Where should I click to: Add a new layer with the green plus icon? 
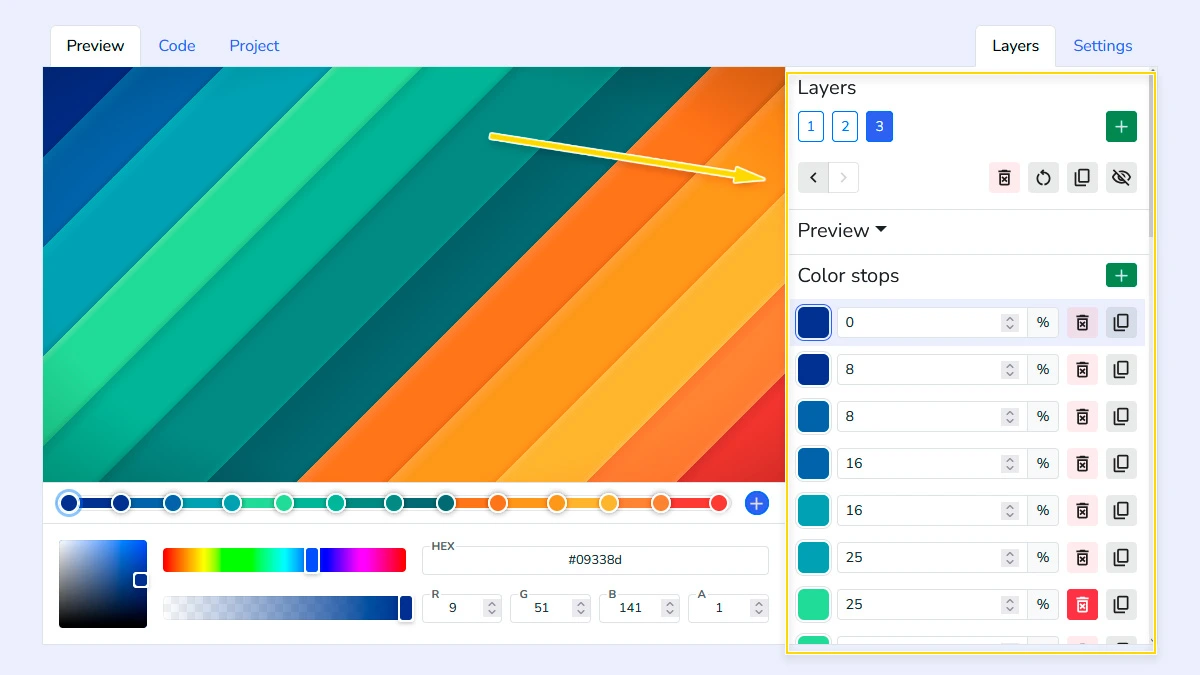(x=1121, y=126)
